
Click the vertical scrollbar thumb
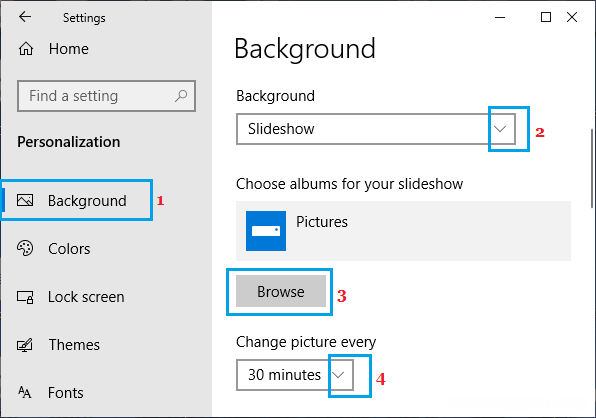(x=592, y=168)
